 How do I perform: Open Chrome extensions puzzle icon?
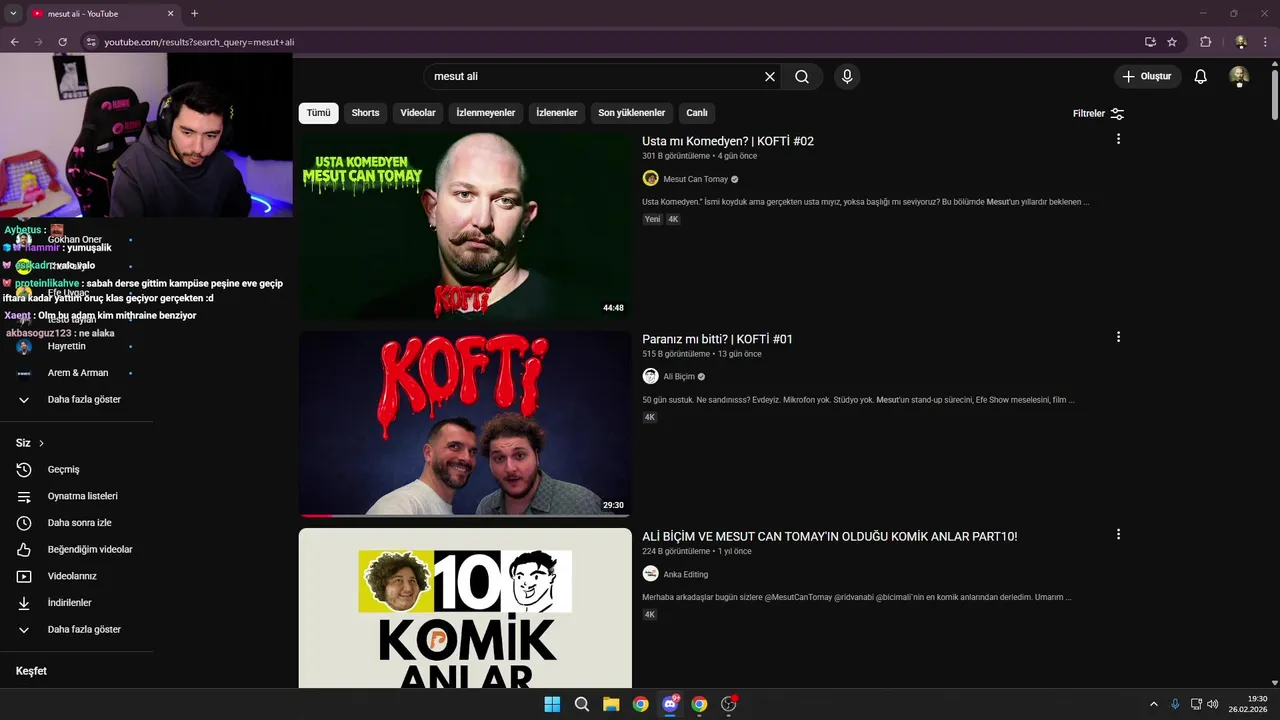point(1205,42)
